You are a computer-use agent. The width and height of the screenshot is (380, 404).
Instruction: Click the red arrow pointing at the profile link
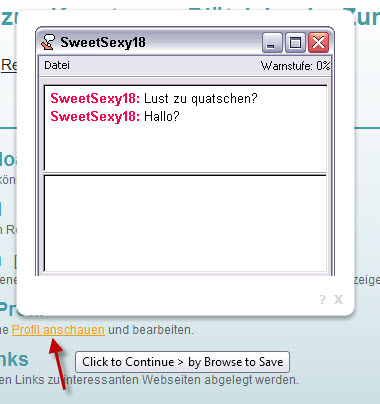click(58, 363)
